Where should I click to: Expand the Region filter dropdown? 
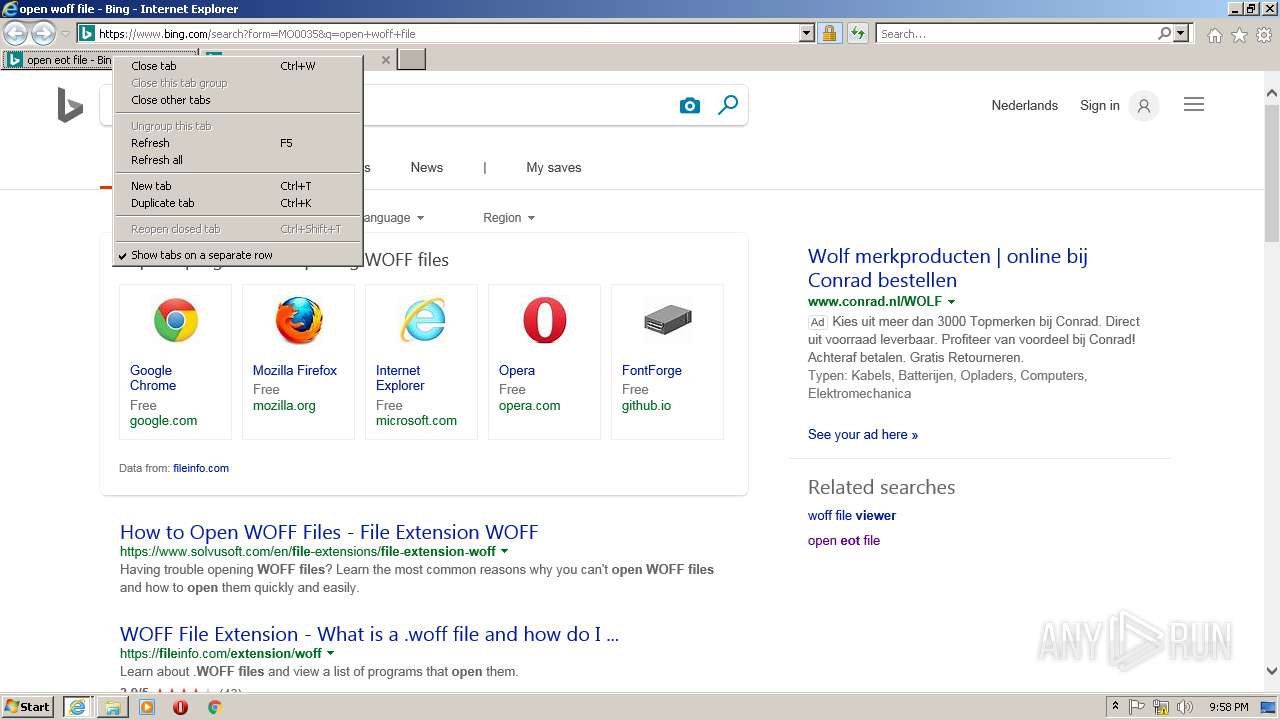[509, 218]
